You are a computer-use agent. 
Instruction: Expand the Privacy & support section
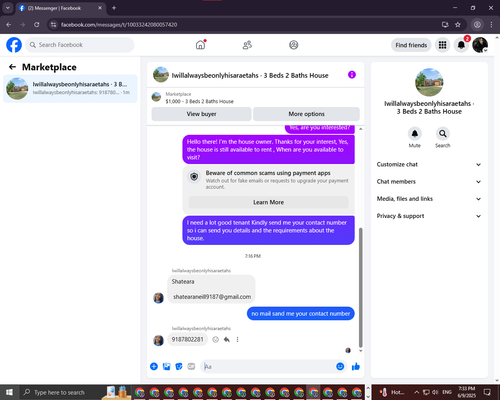(429, 216)
